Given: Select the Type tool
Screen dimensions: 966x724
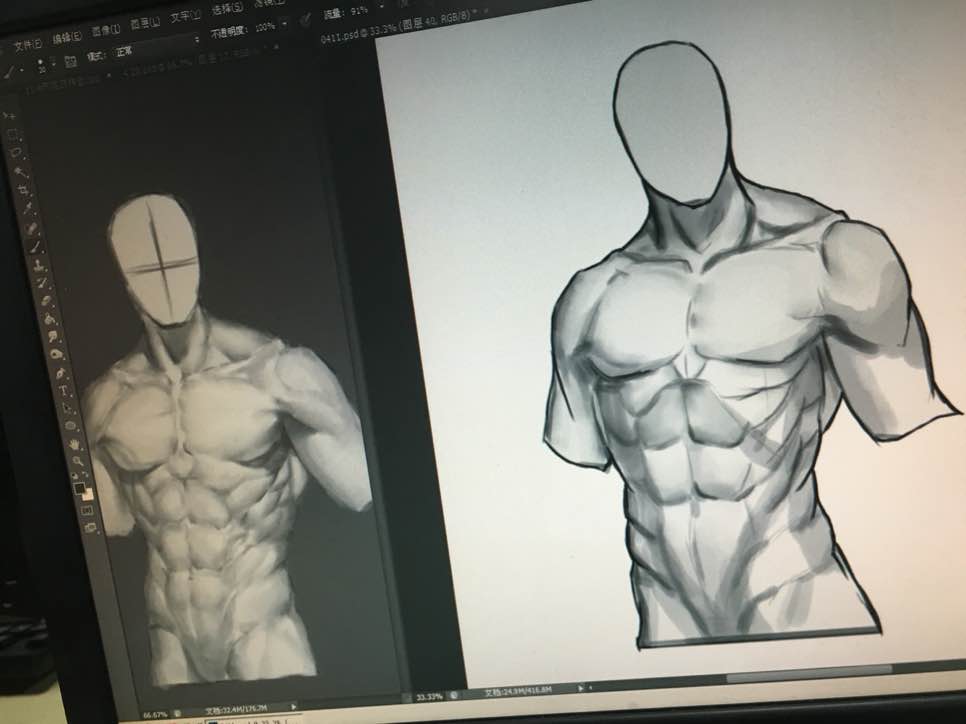Looking at the screenshot, I should (x=65, y=391).
